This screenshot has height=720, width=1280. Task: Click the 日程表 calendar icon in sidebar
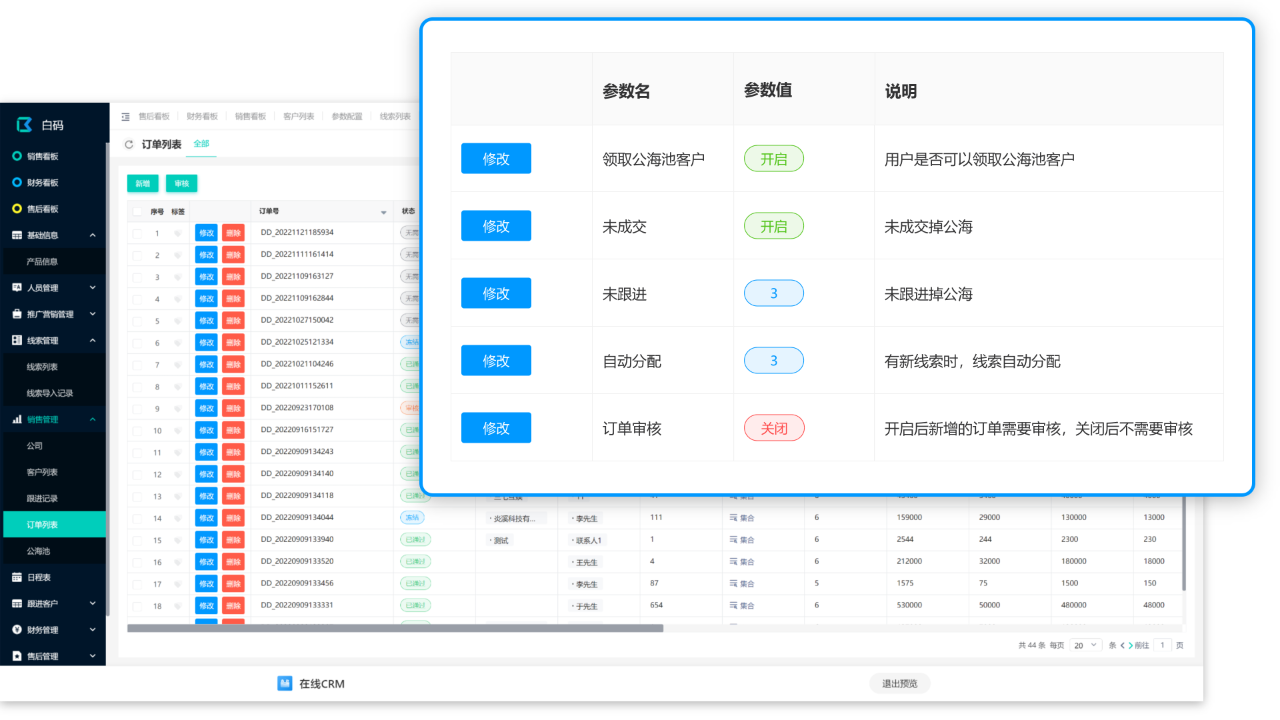click(x=17, y=577)
